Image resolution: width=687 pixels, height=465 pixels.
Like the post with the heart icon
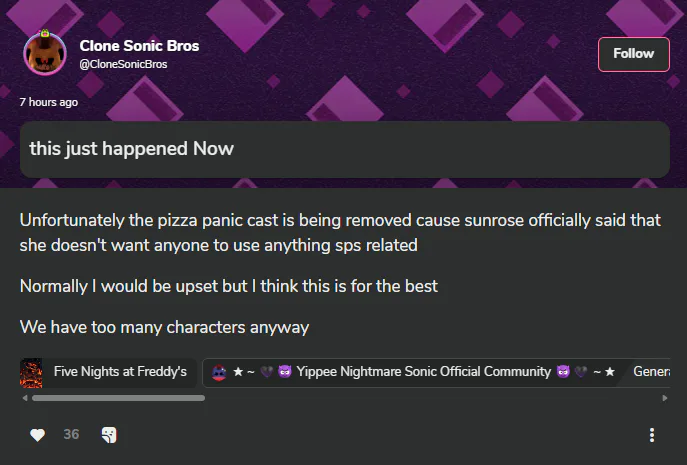(37, 435)
